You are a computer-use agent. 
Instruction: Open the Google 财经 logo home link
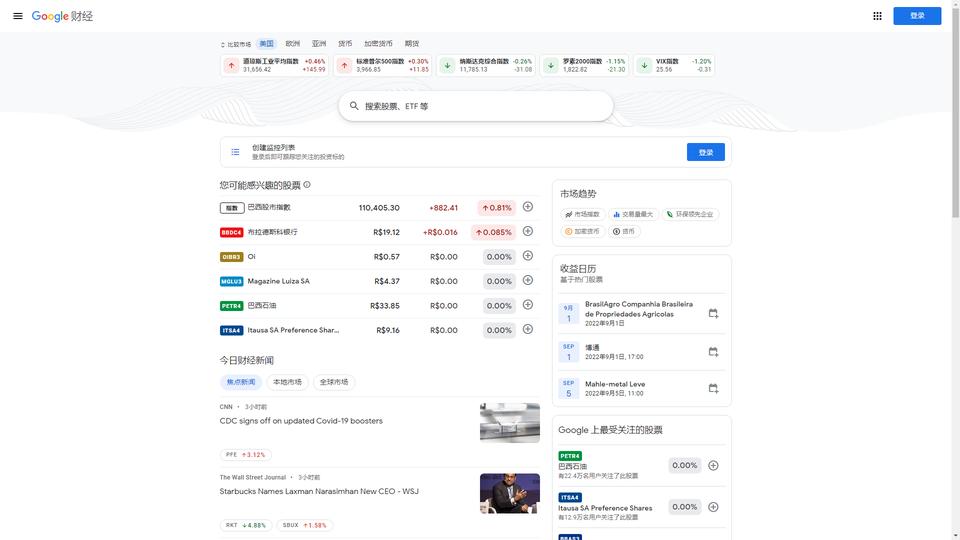pos(62,16)
